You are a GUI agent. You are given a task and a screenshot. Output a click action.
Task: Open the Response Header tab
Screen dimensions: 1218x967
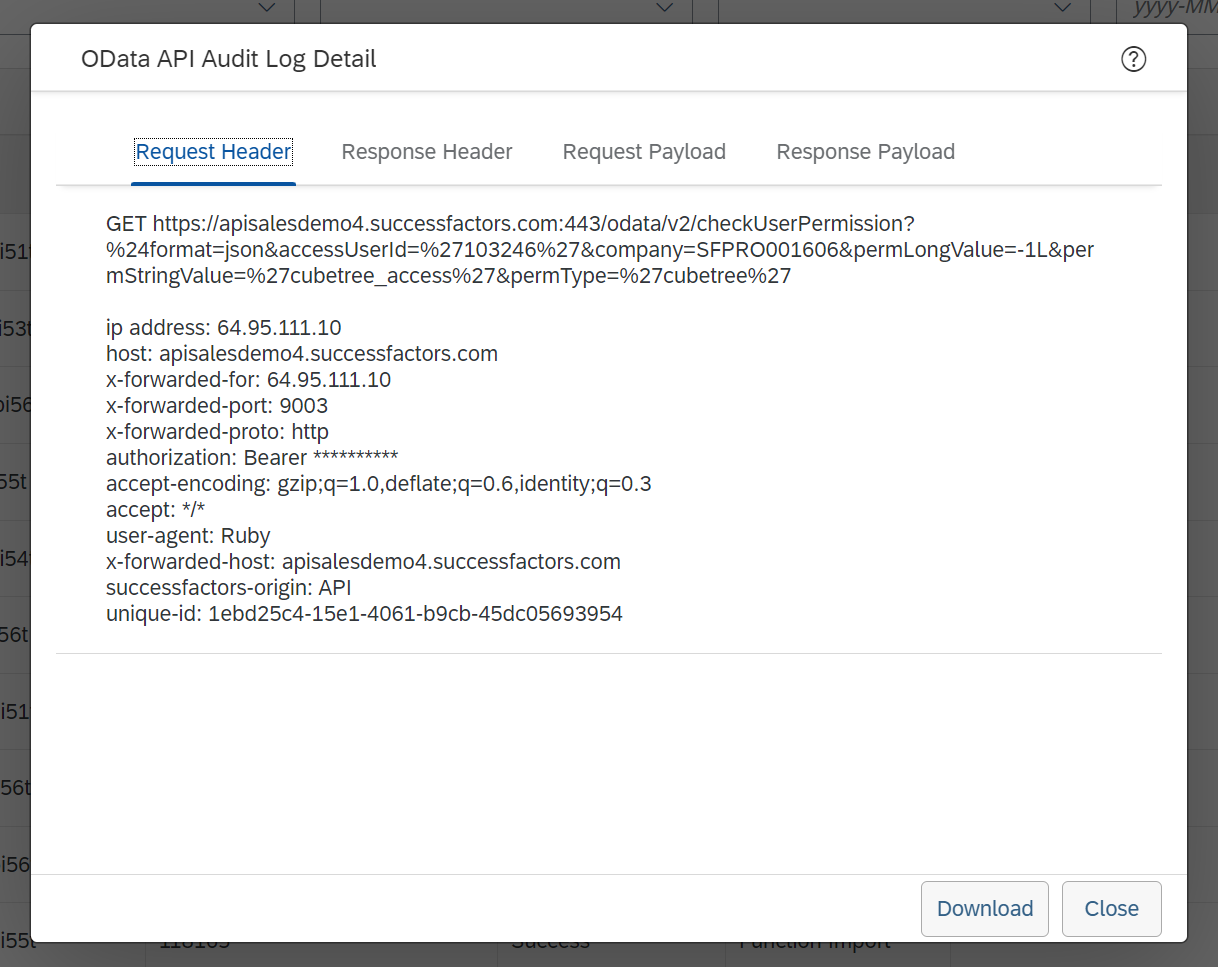[427, 152]
